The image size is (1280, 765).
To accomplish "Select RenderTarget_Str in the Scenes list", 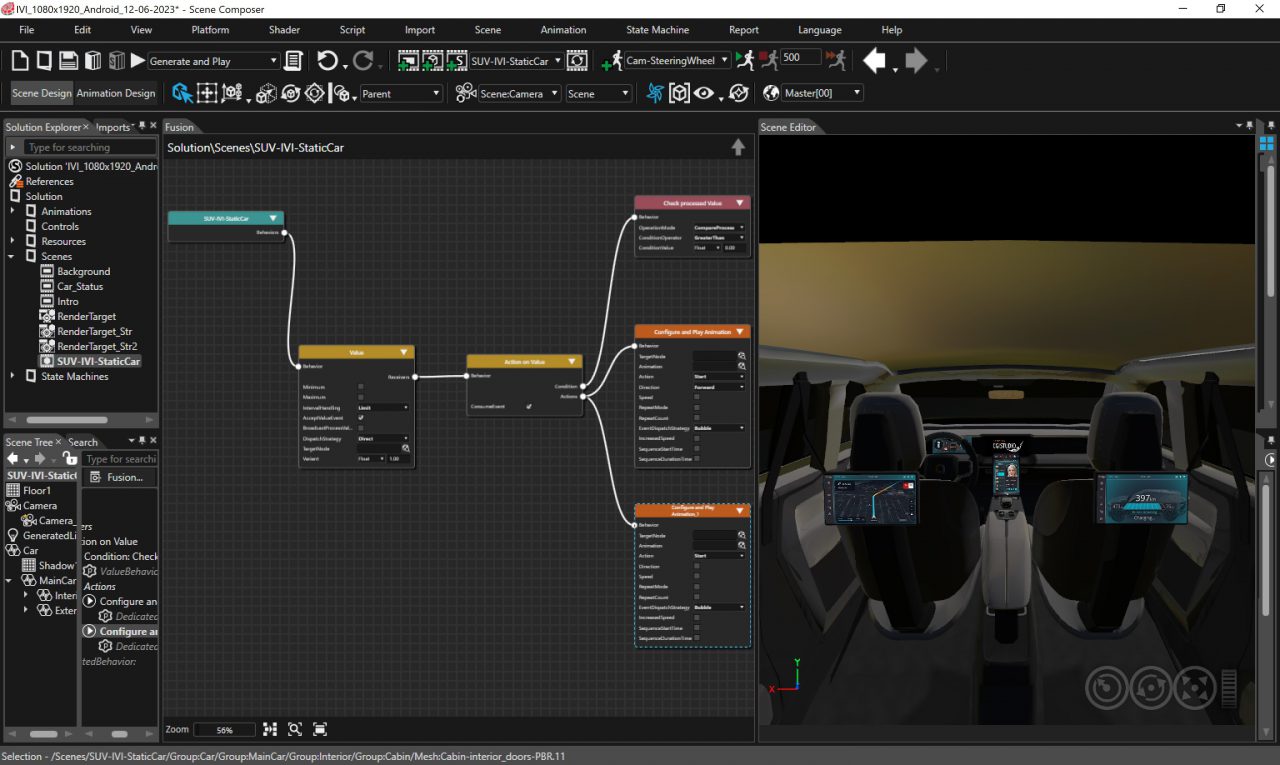I will click(x=94, y=331).
